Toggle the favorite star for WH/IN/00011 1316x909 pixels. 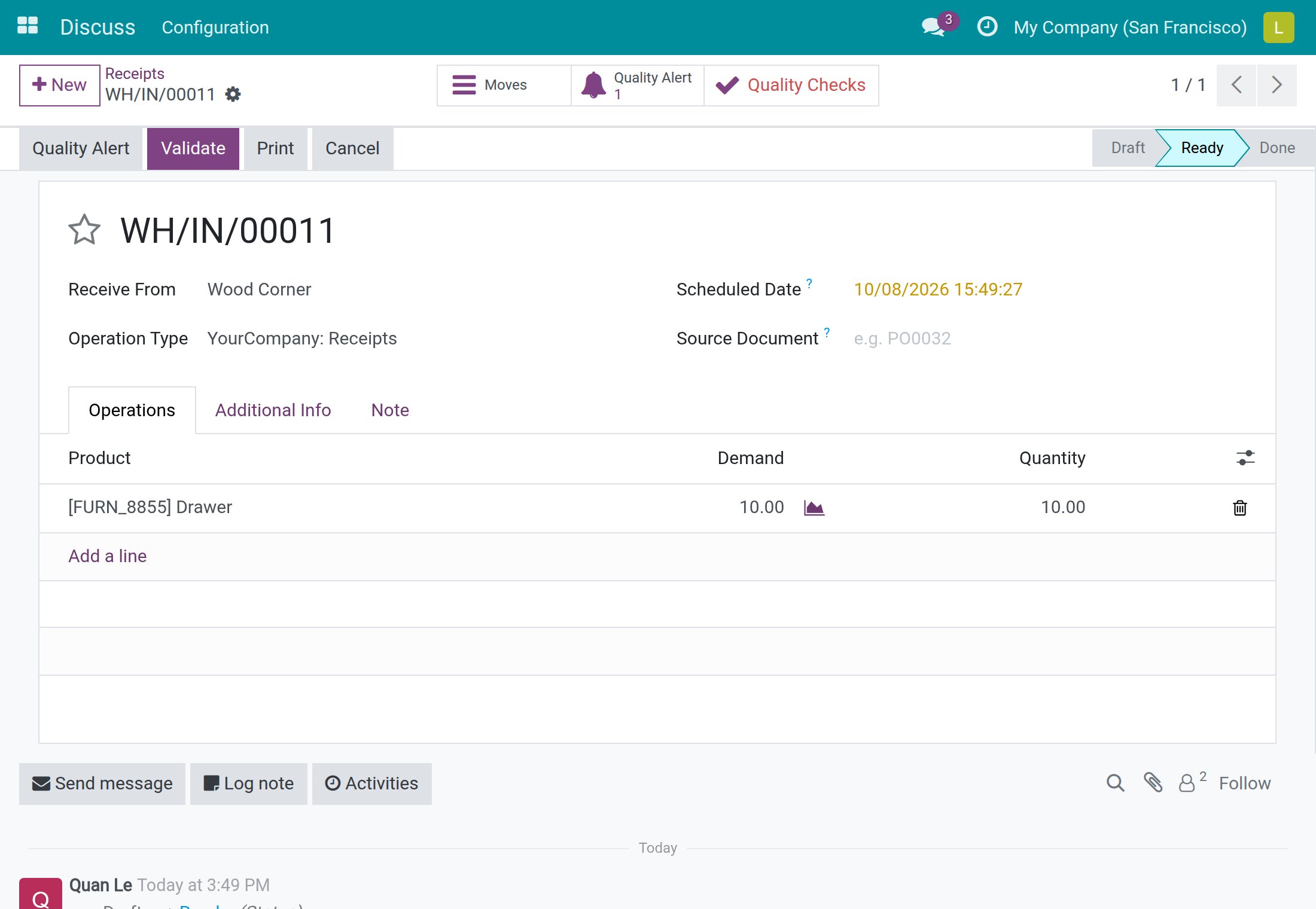[x=84, y=230]
